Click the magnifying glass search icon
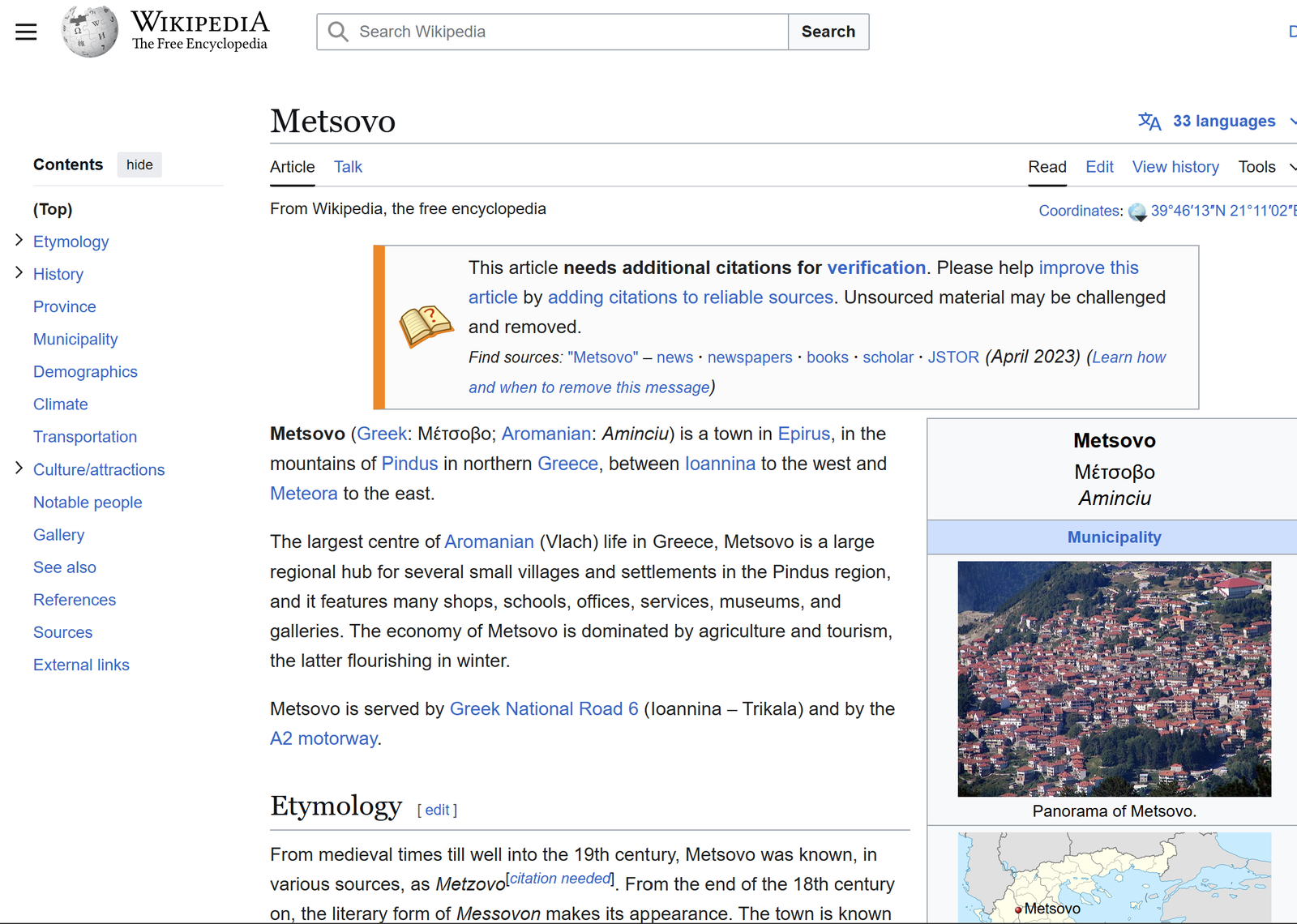Image resolution: width=1297 pixels, height=924 pixels. [x=338, y=32]
